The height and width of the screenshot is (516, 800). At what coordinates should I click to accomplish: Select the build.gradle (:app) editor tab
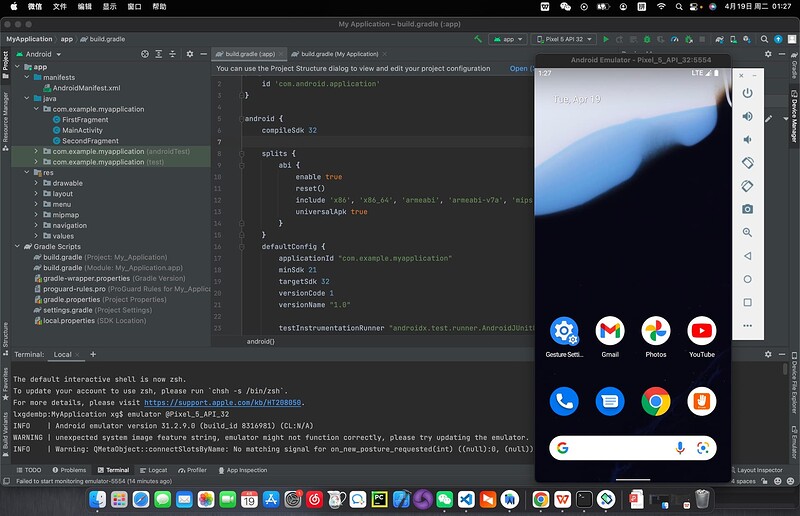249,54
